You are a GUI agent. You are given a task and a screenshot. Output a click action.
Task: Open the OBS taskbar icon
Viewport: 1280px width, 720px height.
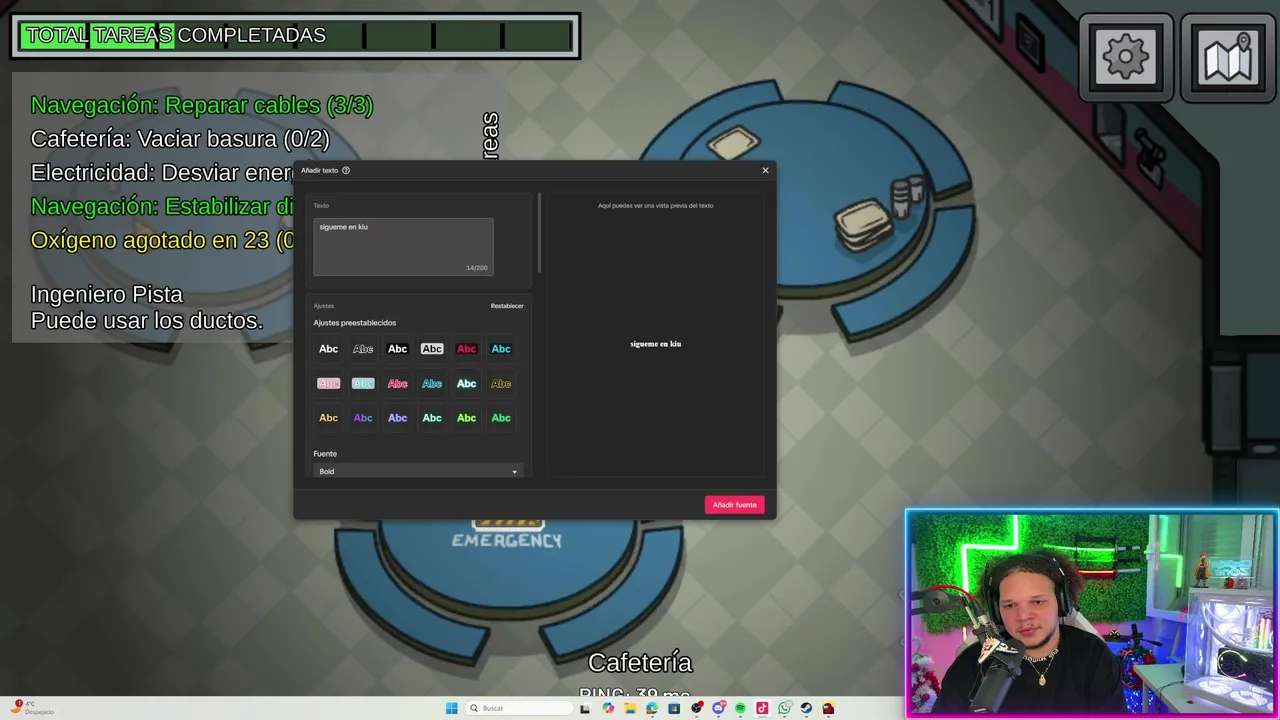pyautogui.click(x=697, y=708)
